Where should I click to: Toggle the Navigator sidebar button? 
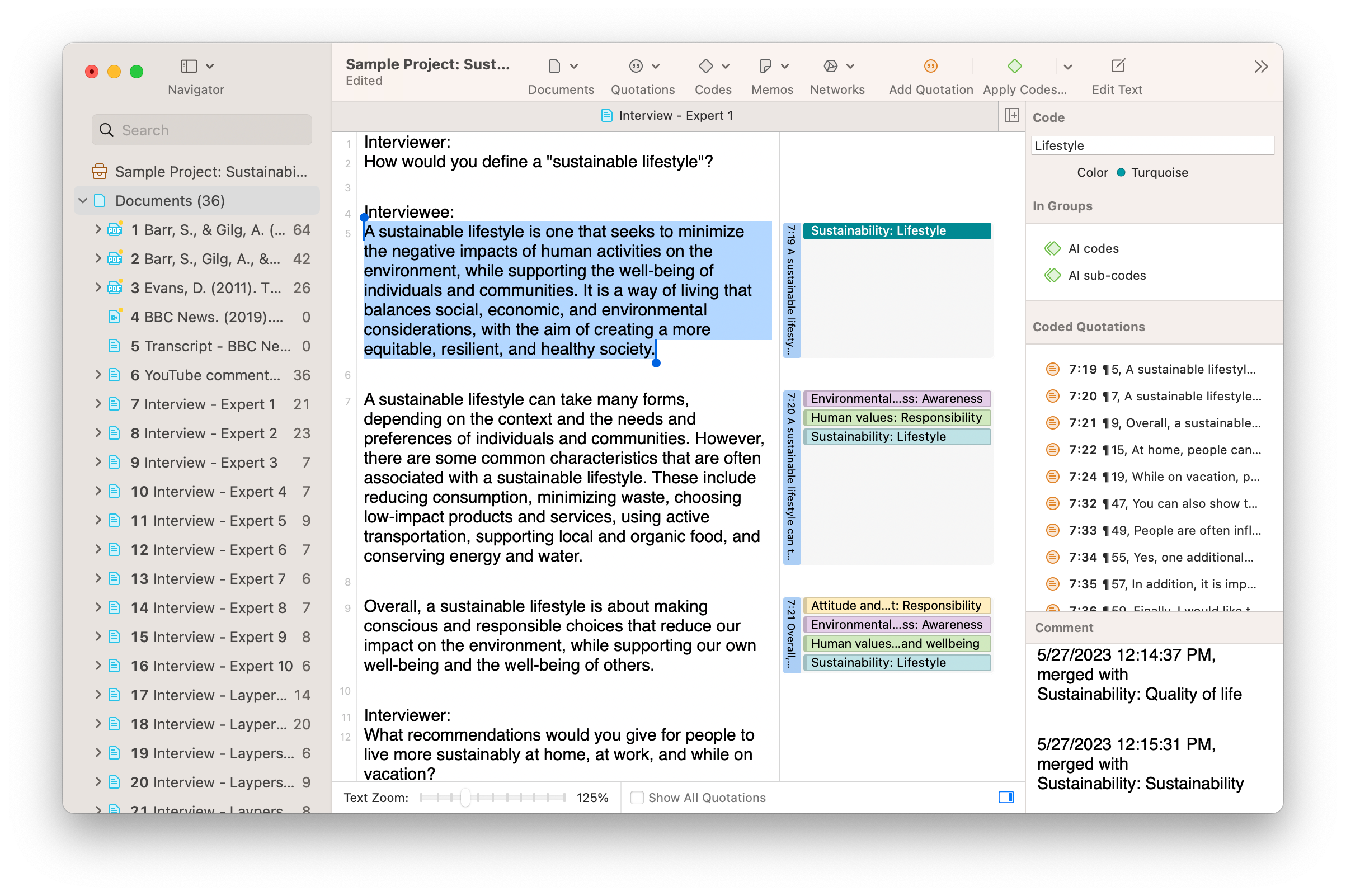[x=189, y=67]
